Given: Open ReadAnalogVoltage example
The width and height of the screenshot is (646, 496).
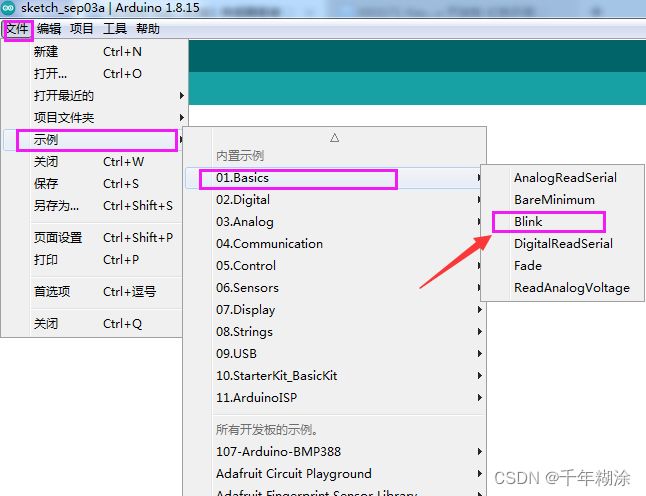Looking at the screenshot, I should pyautogui.click(x=562, y=288).
